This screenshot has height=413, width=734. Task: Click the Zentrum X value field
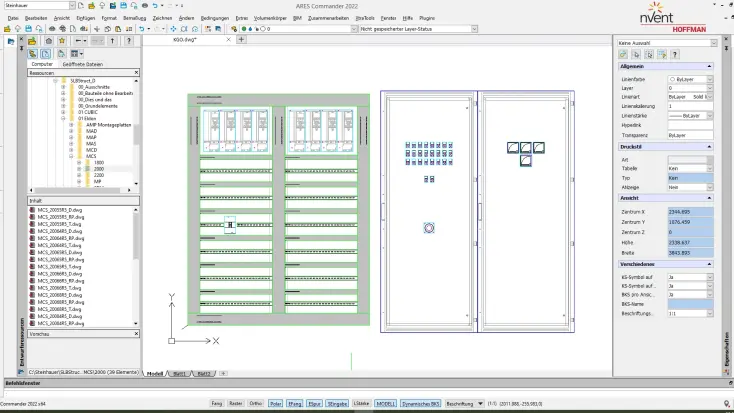pyautogui.click(x=689, y=212)
